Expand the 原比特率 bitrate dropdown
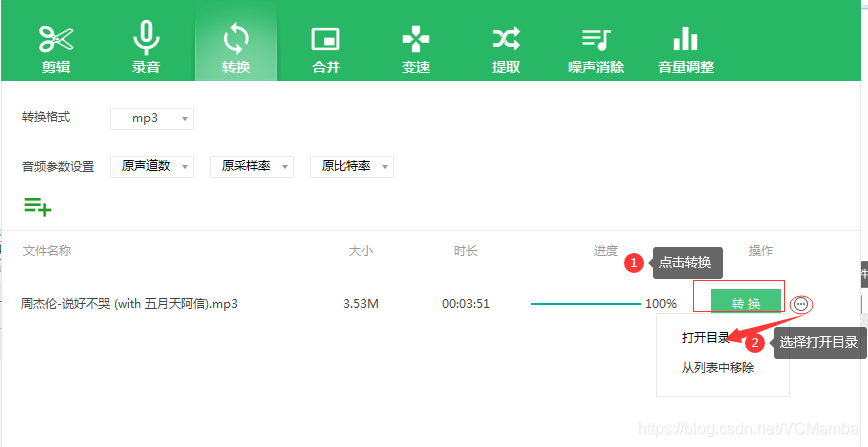868x447 pixels. (352, 166)
